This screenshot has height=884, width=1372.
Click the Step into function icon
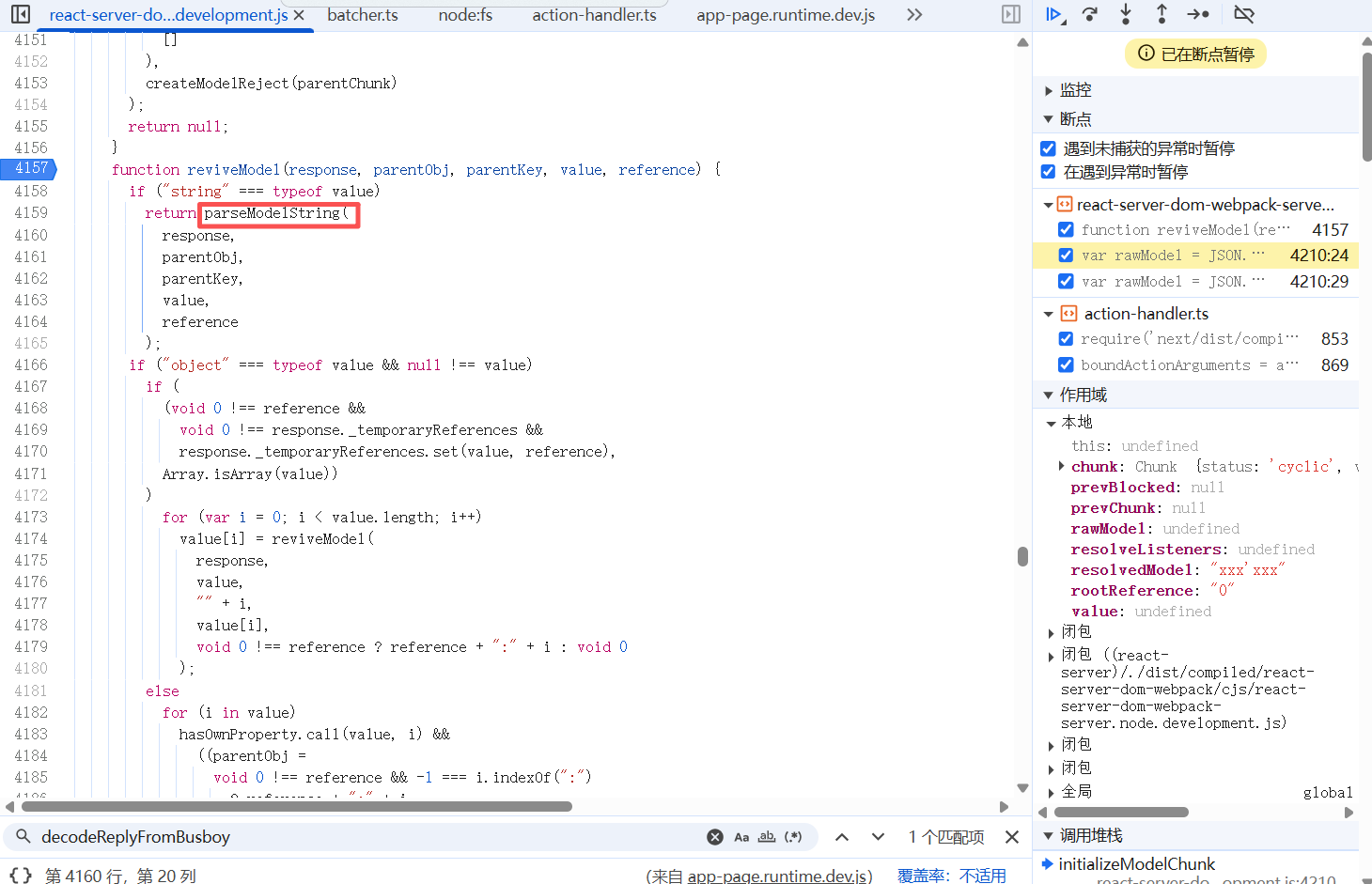(1126, 14)
